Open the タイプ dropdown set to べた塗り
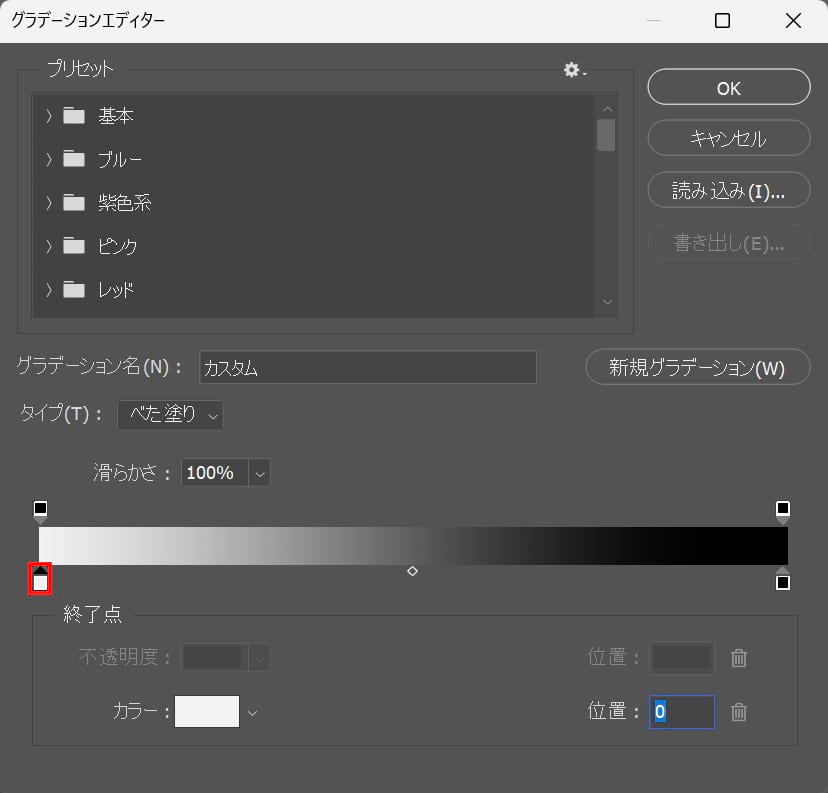Viewport: 828px width, 793px height. point(170,414)
